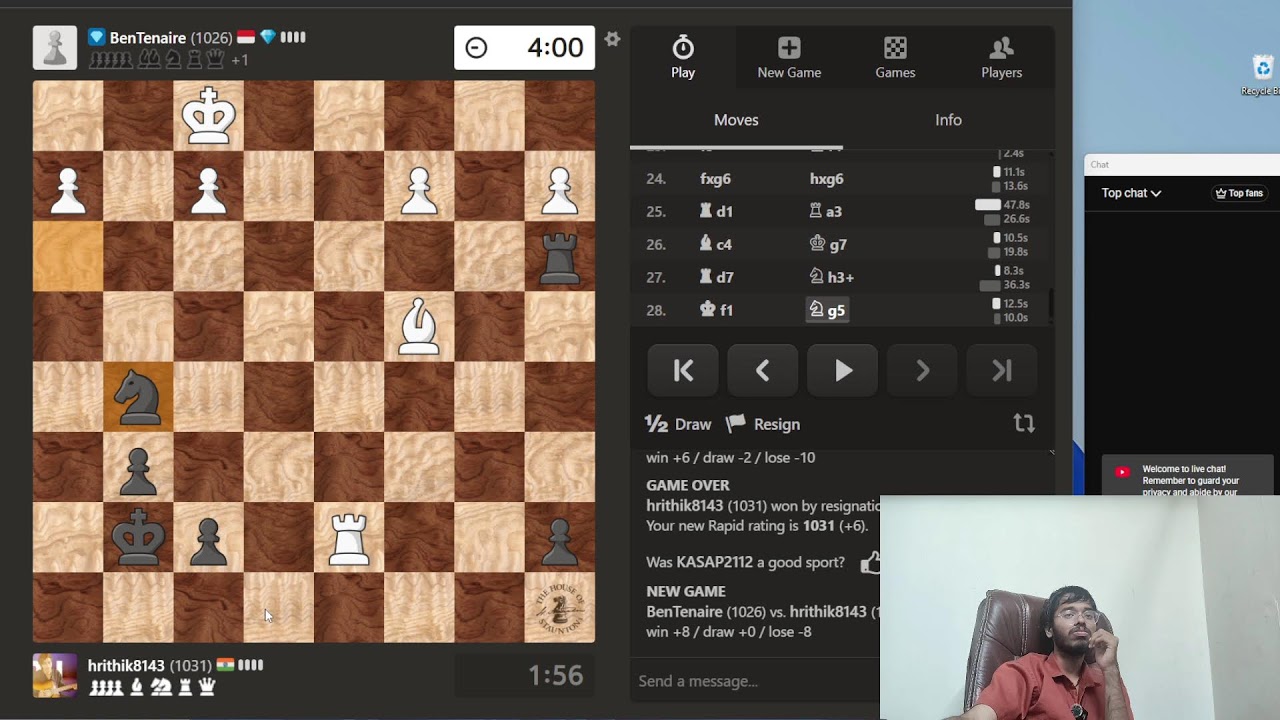The width and height of the screenshot is (1280, 720).
Task: Open the Play tab
Action: [683, 57]
